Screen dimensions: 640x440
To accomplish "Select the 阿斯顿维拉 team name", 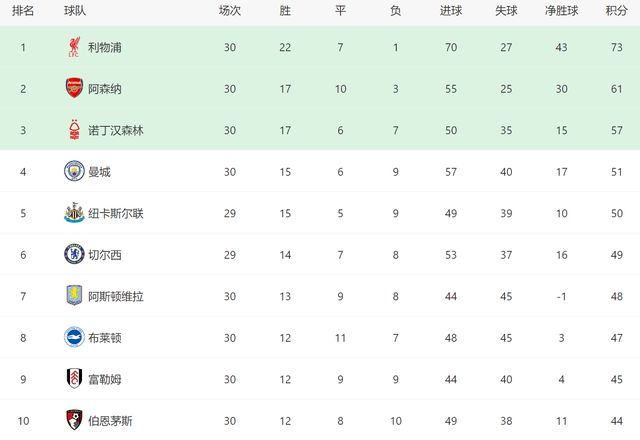I will (115, 297).
